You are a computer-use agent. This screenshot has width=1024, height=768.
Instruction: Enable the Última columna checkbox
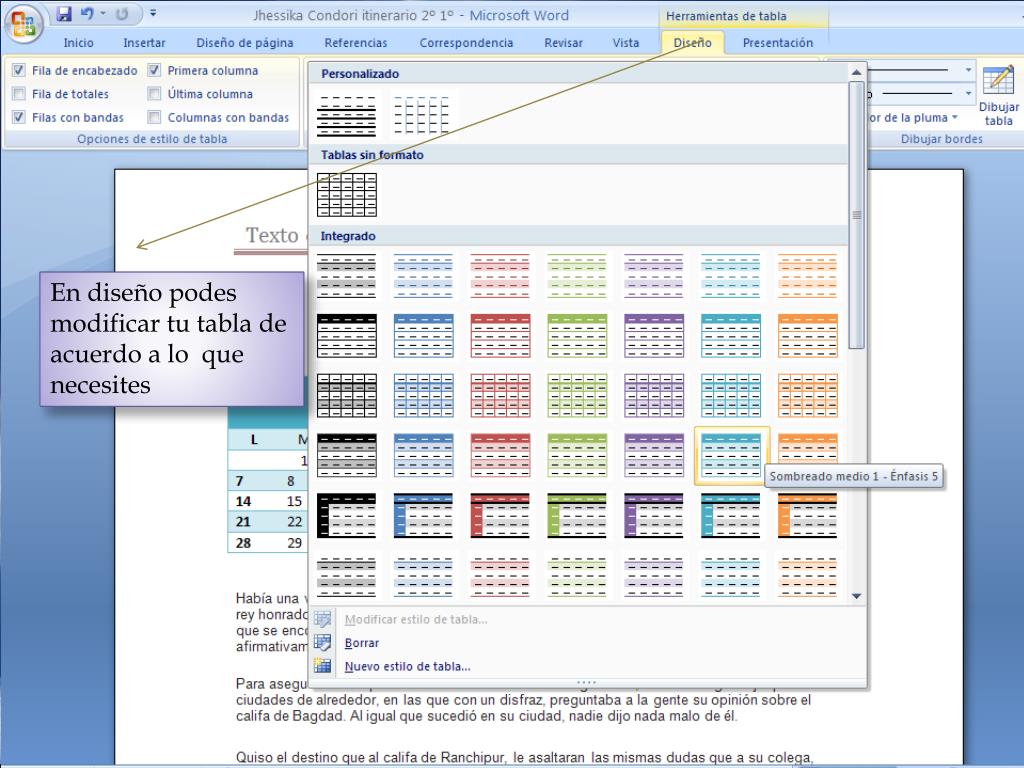(x=154, y=93)
